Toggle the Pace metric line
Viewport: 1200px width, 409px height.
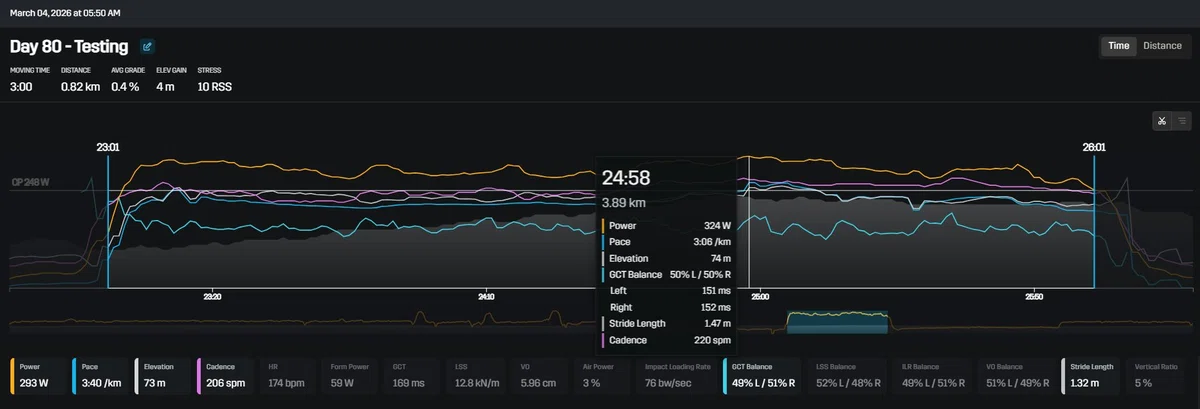(x=100, y=375)
